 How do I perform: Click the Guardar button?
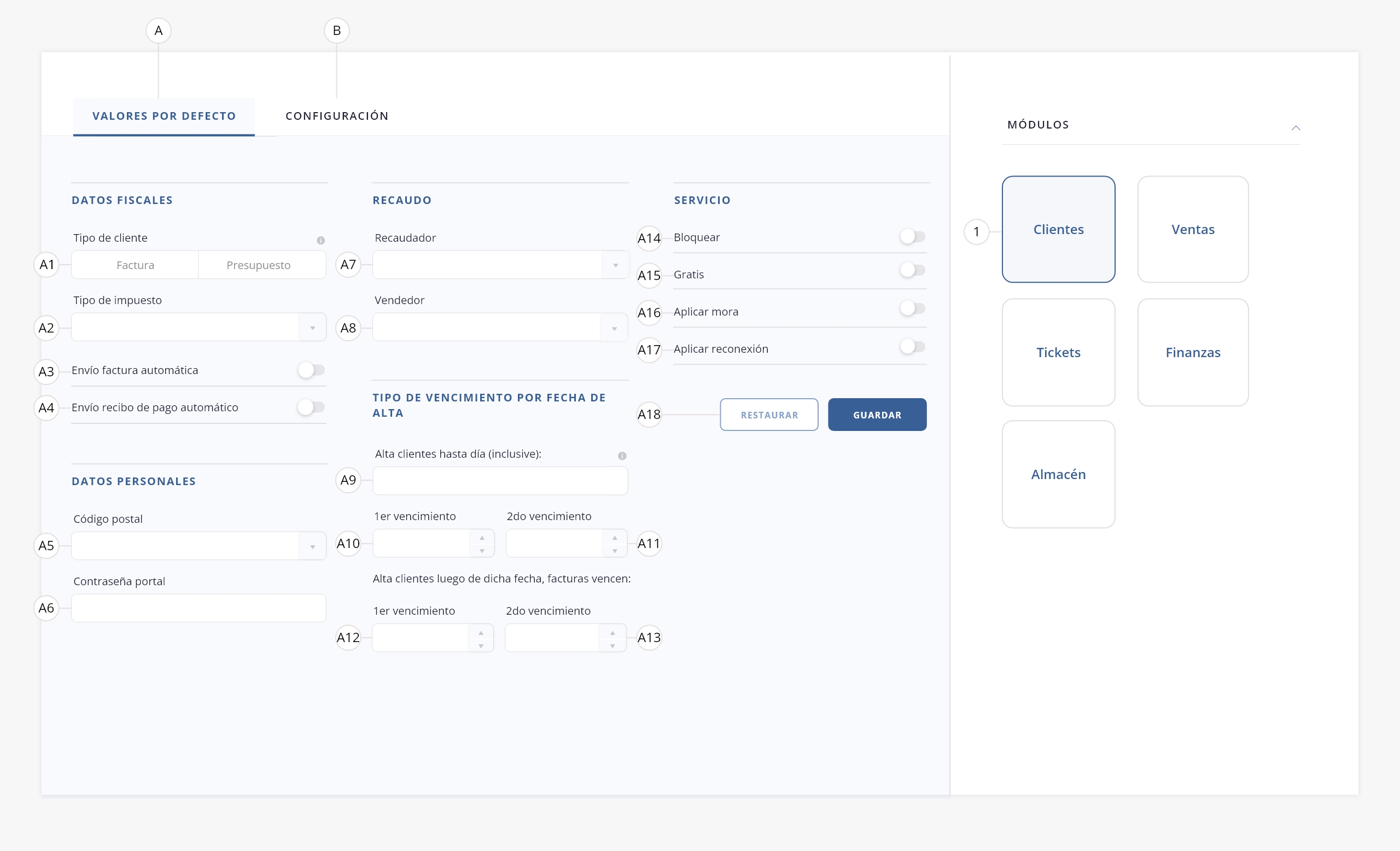(877, 415)
